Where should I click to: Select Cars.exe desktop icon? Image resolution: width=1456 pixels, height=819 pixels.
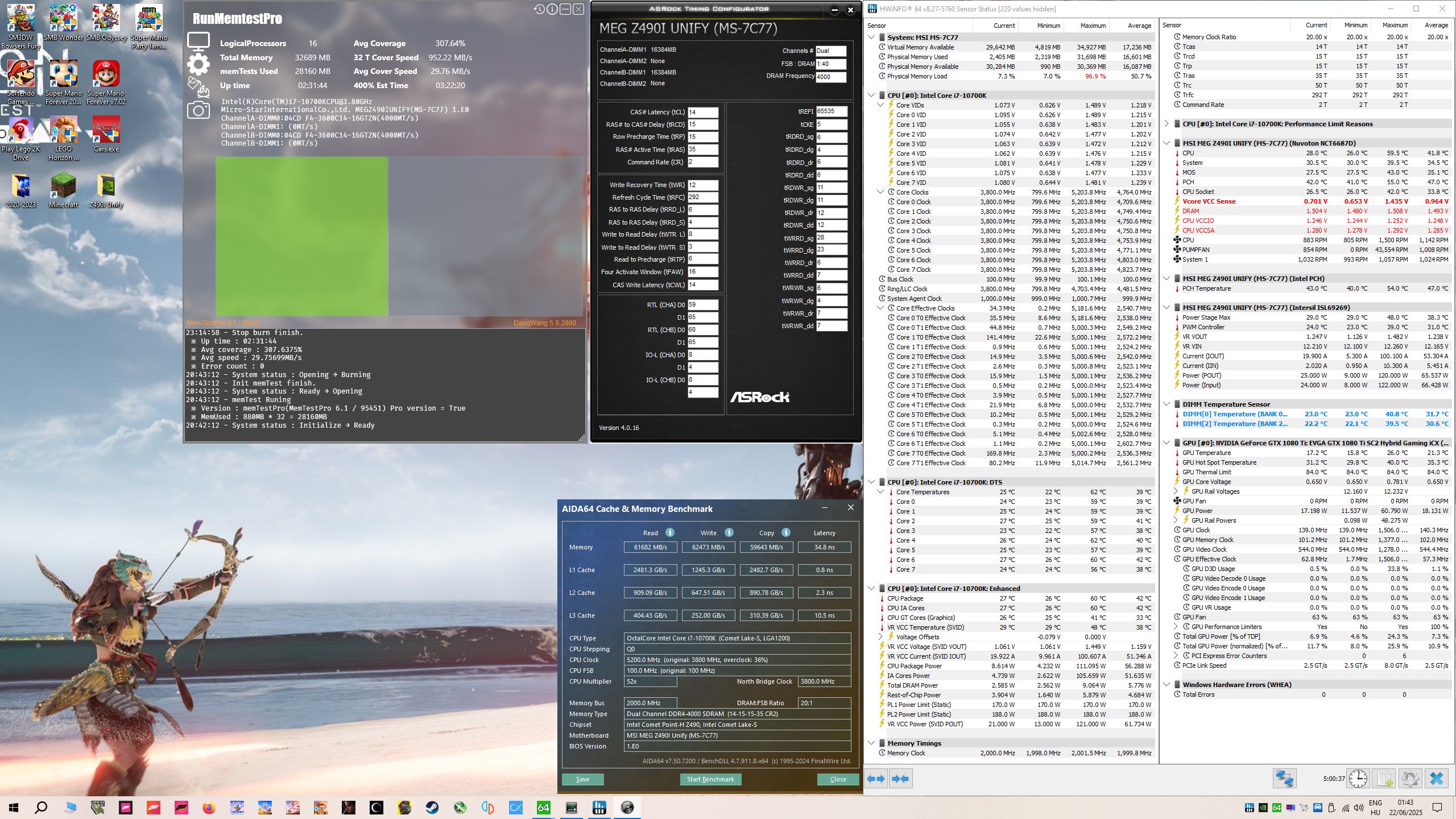106,135
